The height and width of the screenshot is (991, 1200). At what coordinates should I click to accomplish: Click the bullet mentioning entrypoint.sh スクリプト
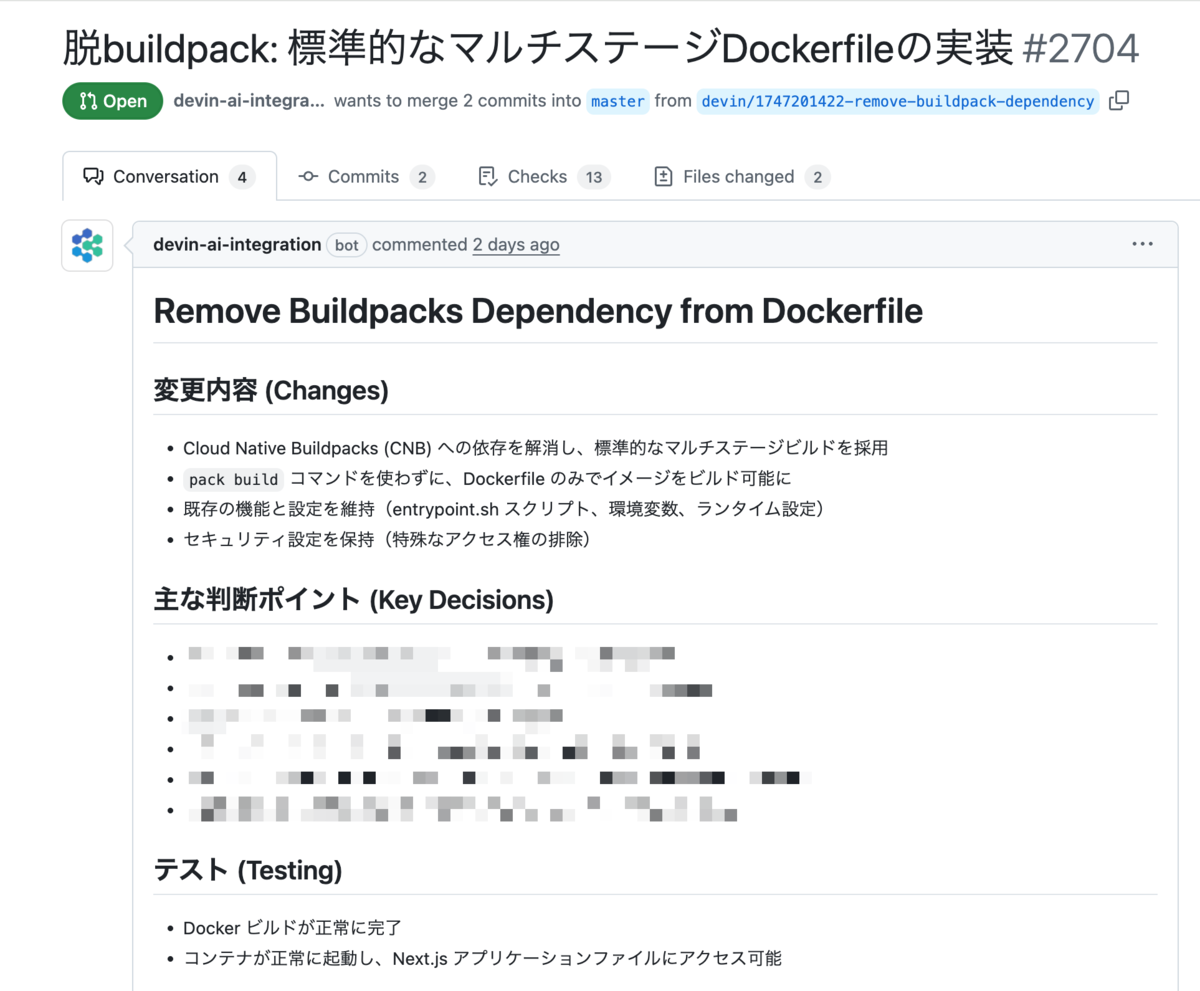tap(506, 509)
